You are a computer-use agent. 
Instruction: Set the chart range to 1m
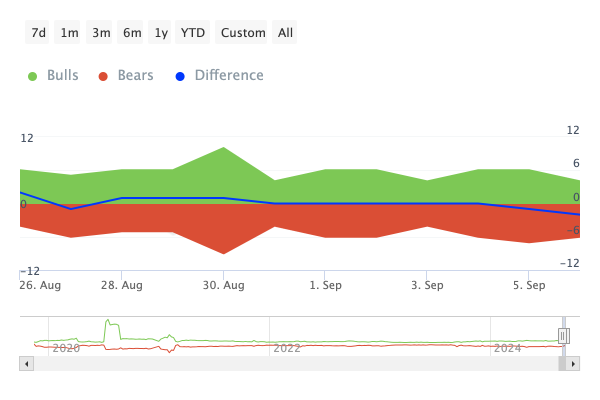click(69, 33)
